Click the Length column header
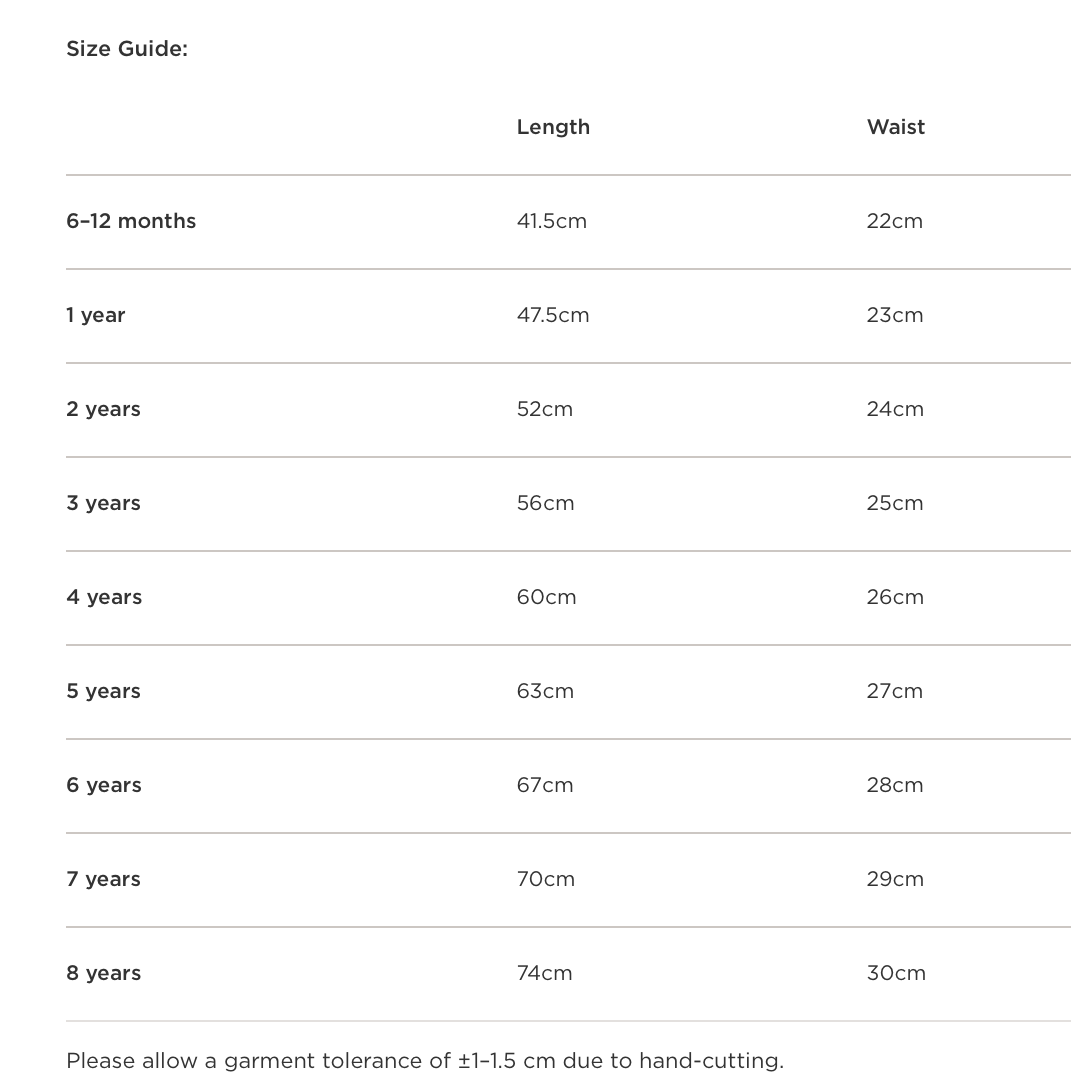Viewport: 1074px width, 1092px height. click(x=553, y=127)
